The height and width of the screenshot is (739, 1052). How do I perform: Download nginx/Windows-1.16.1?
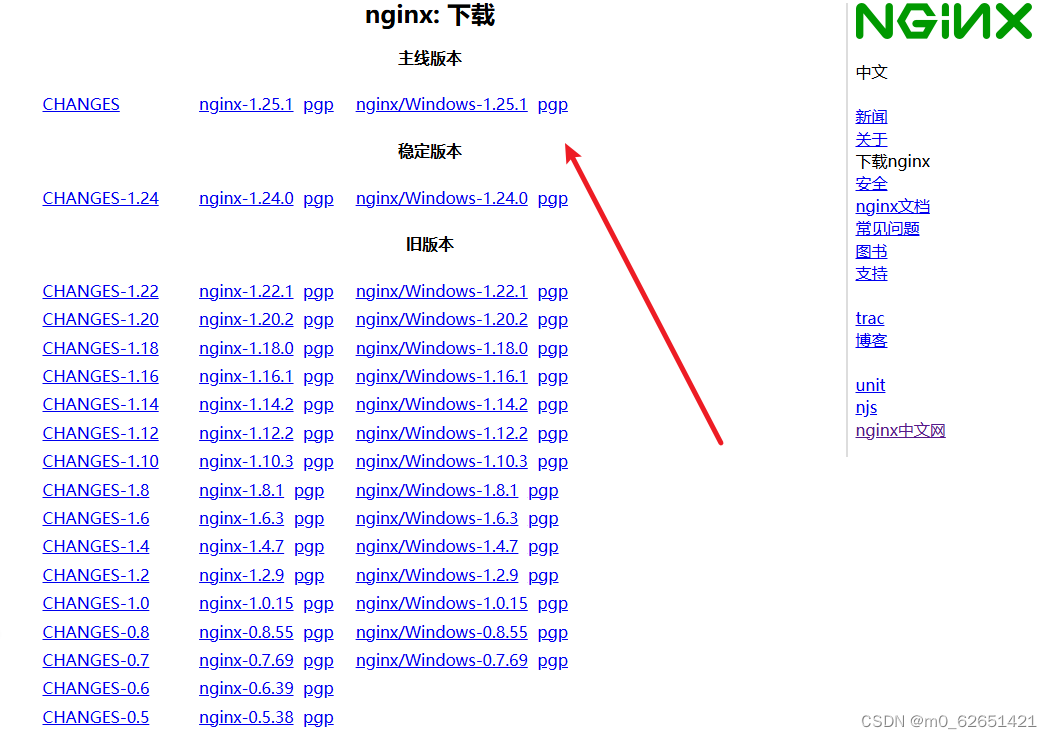click(441, 377)
